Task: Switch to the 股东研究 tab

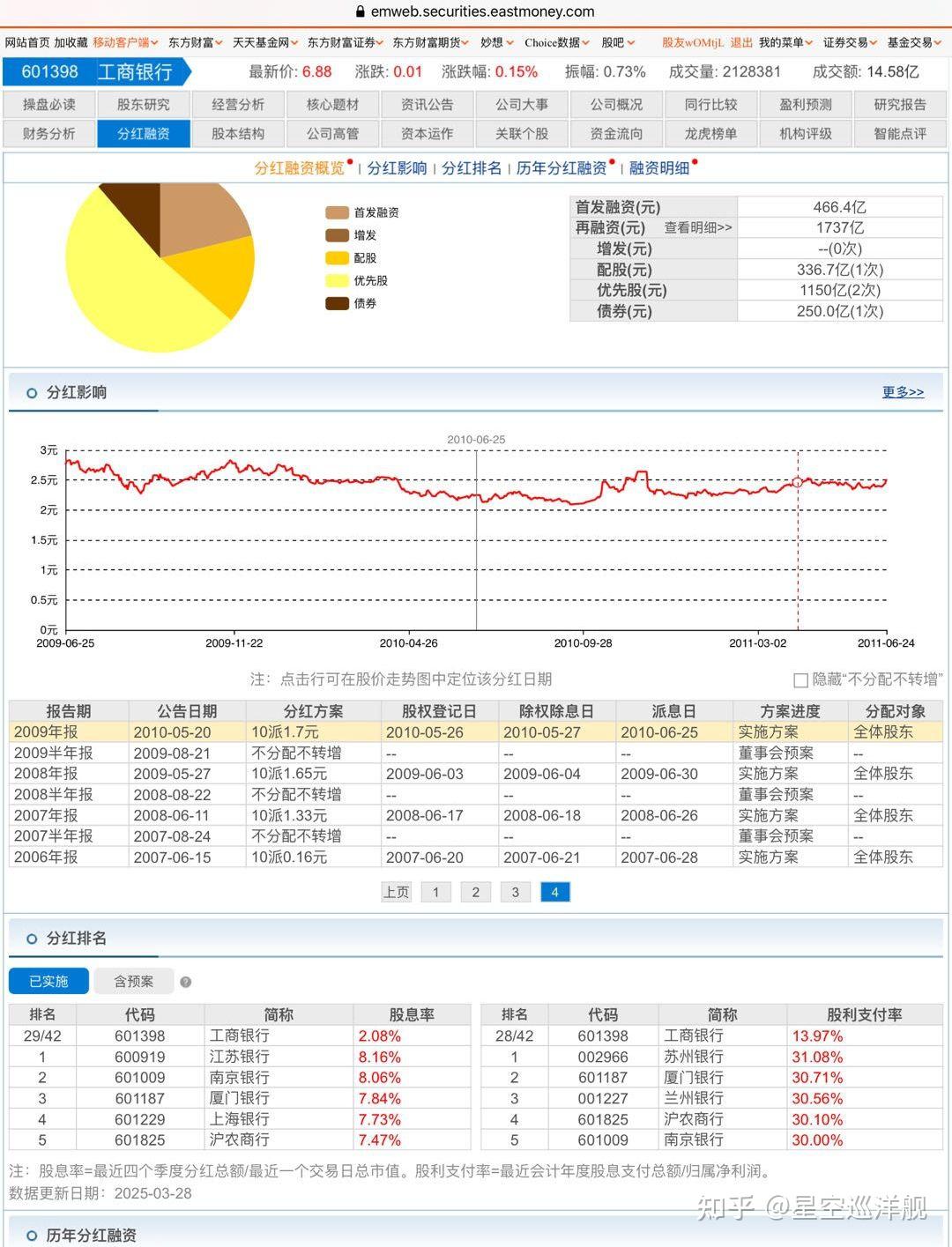Action: pyautogui.click(x=144, y=105)
